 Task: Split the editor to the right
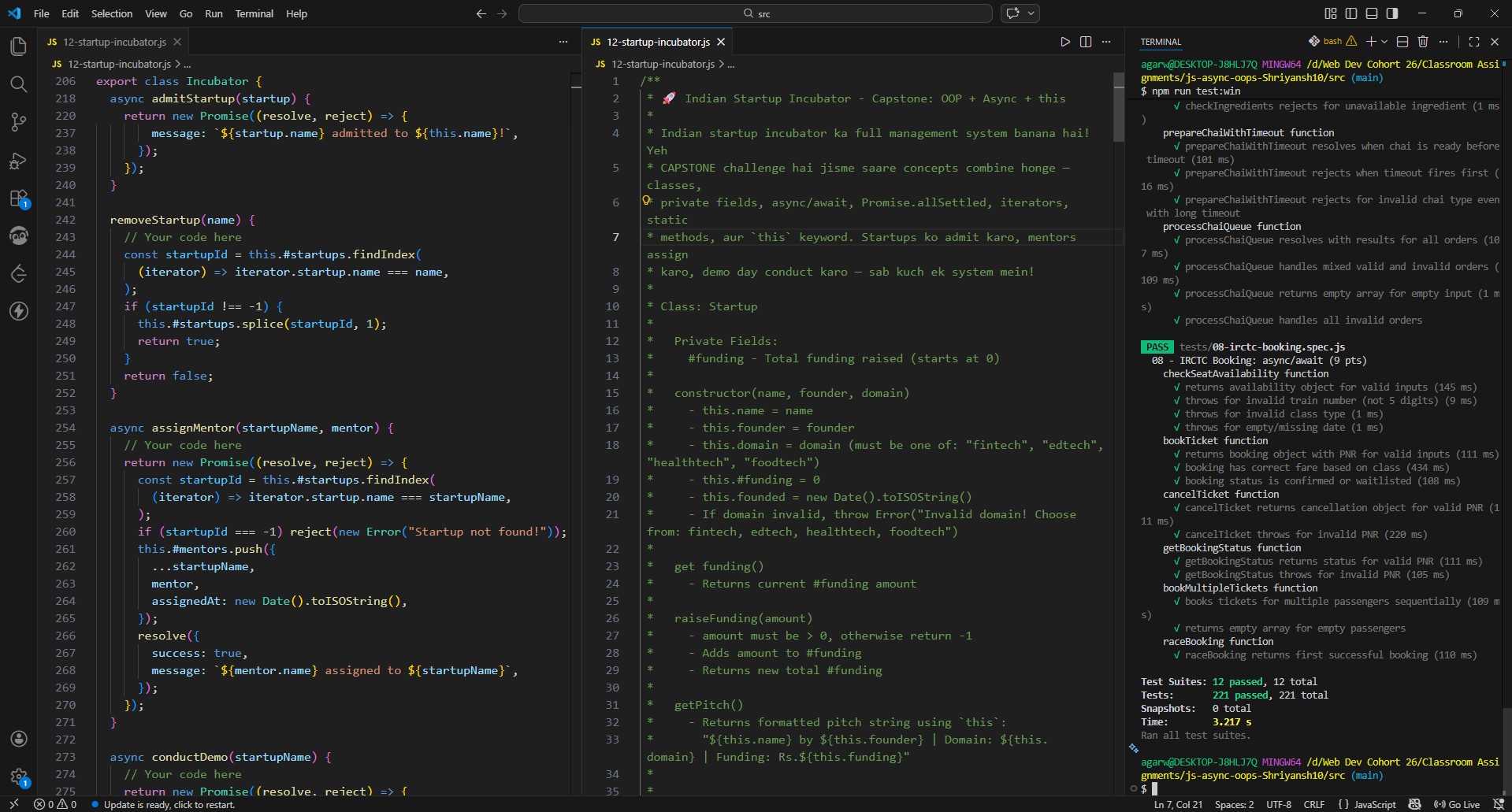(1085, 42)
